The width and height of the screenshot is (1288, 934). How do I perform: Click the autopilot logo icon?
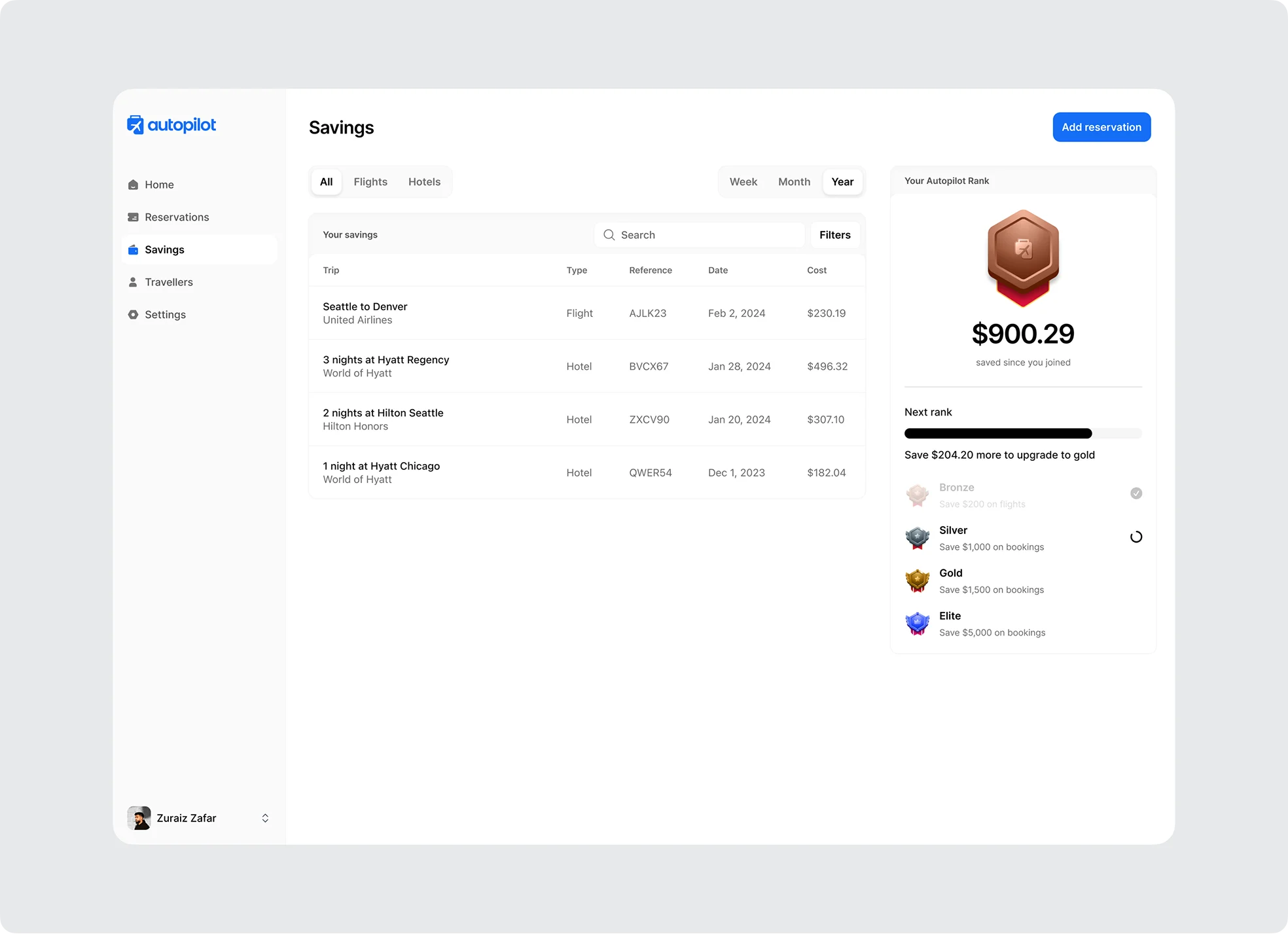click(135, 124)
